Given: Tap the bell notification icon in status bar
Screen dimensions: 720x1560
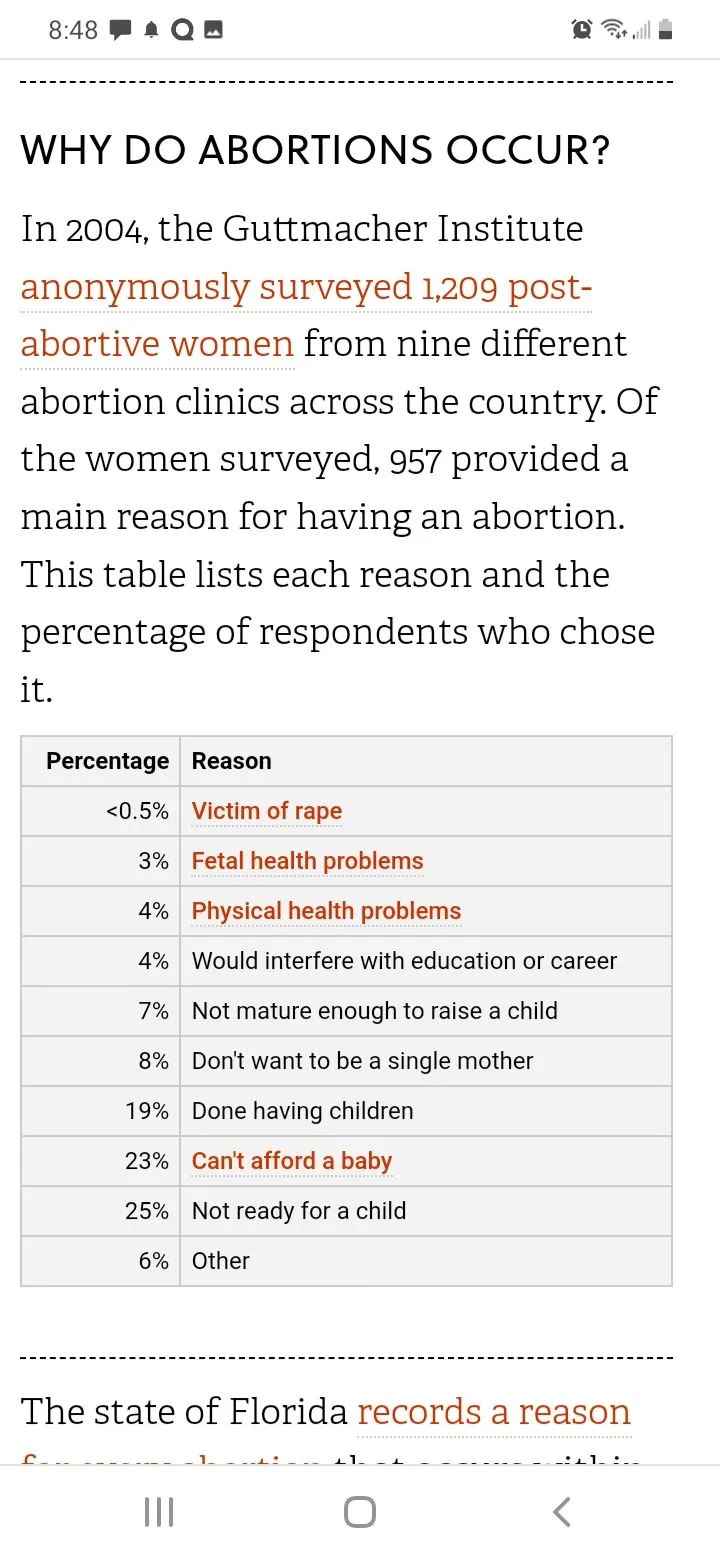Looking at the screenshot, I should click(x=152, y=30).
